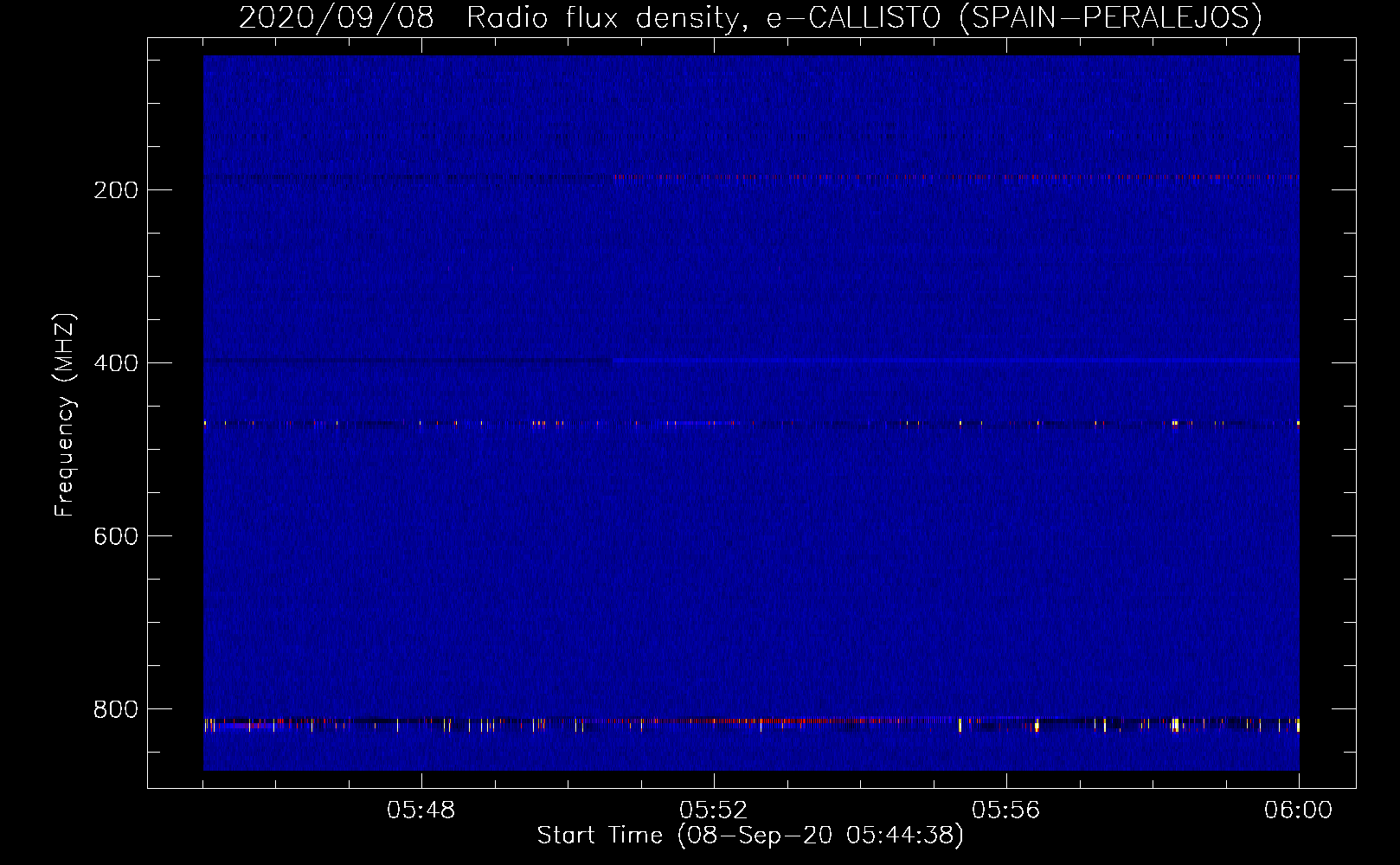The height and width of the screenshot is (865, 1400).
Task: Click the 800 frequency axis label
Action: tap(116, 709)
